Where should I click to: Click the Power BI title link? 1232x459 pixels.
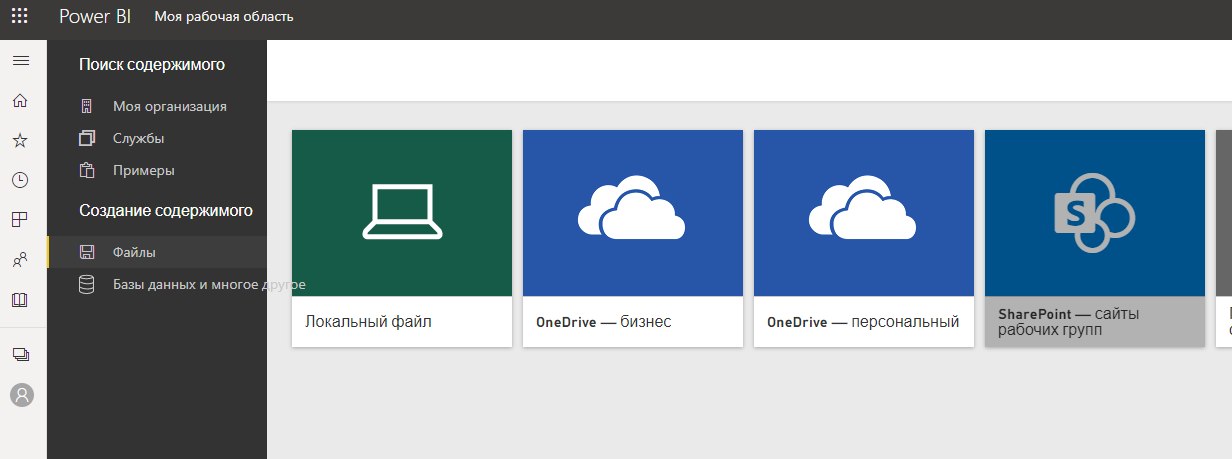click(x=95, y=17)
